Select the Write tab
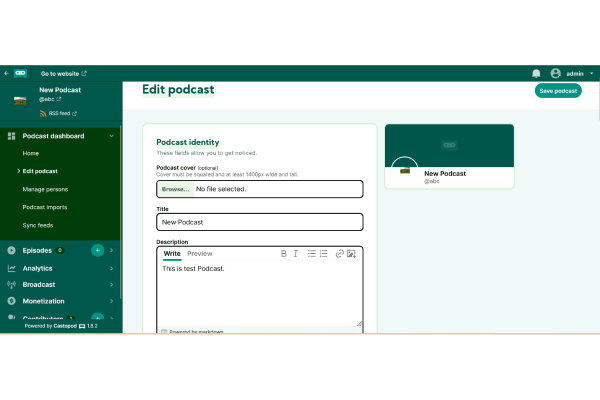600x400 pixels. 172,254
